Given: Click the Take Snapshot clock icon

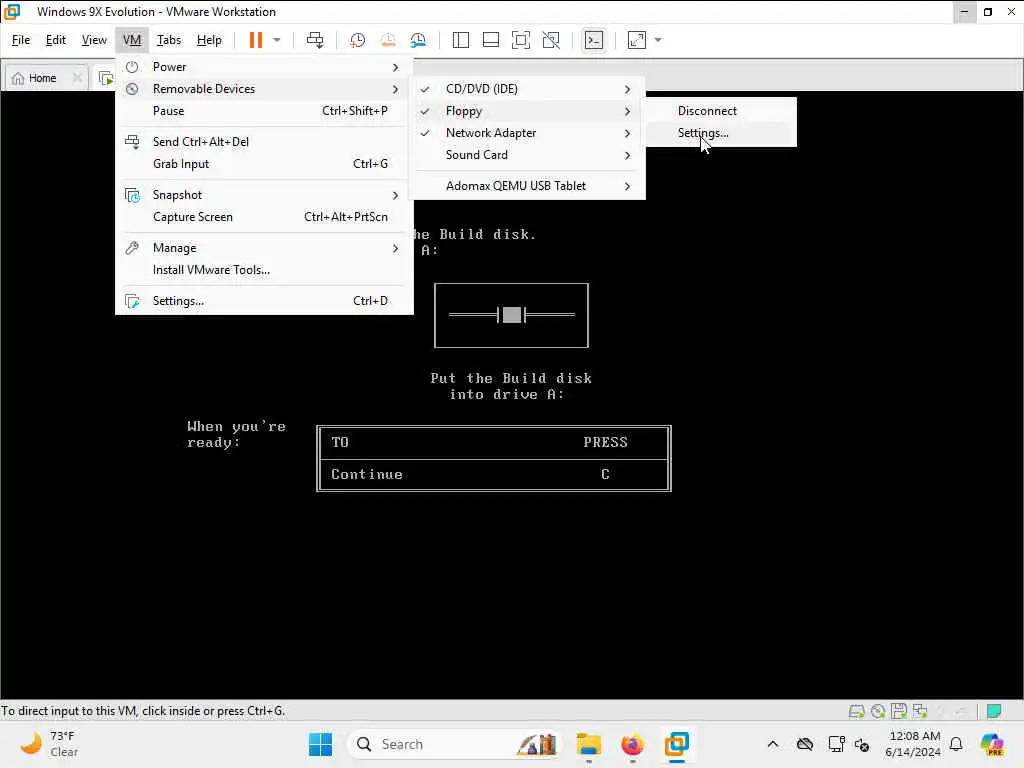Looking at the screenshot, I should pyautogui.click(x=357, y=40).
